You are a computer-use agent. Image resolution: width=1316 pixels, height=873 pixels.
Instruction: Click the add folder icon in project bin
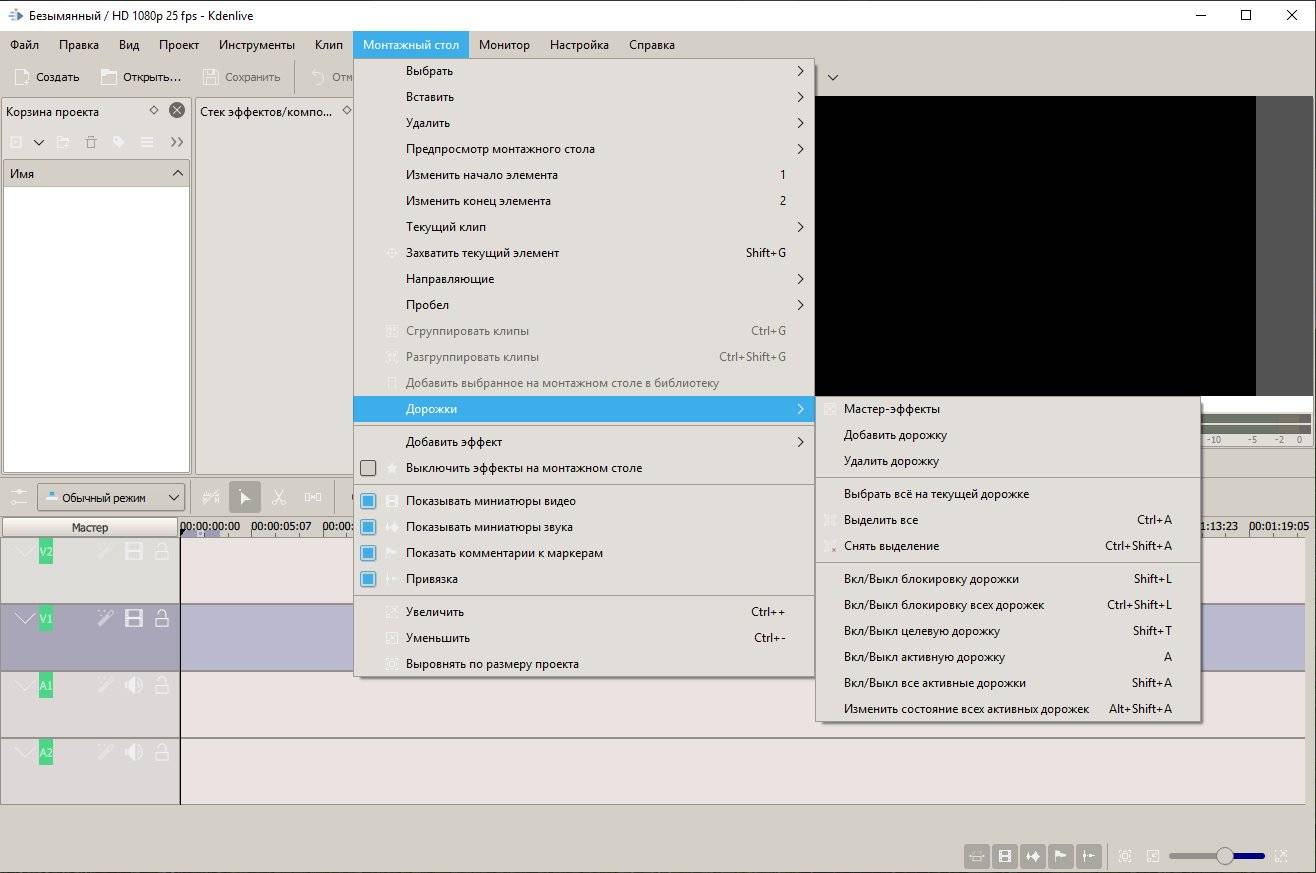tap(63, 142)
